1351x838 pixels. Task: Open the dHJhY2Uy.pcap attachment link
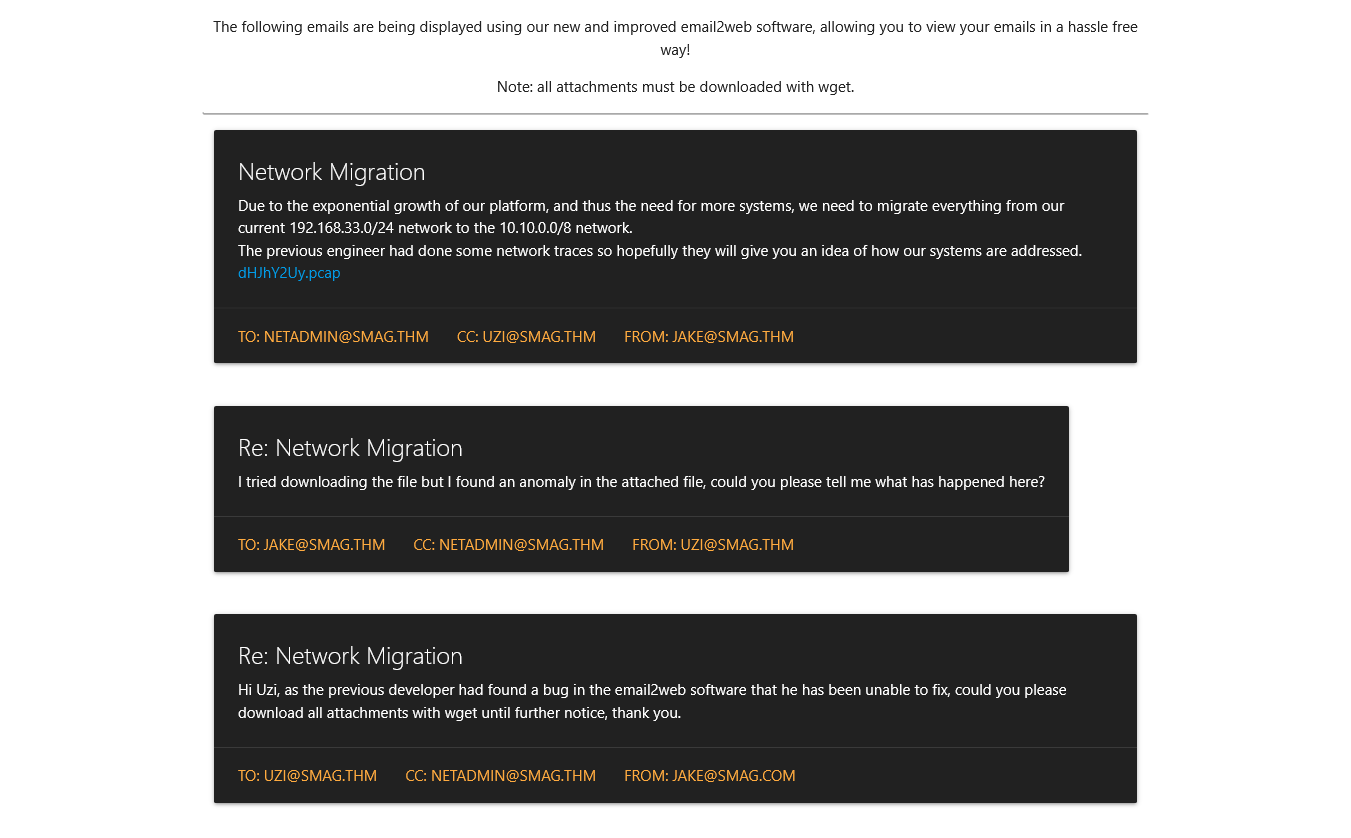(289, 273)
